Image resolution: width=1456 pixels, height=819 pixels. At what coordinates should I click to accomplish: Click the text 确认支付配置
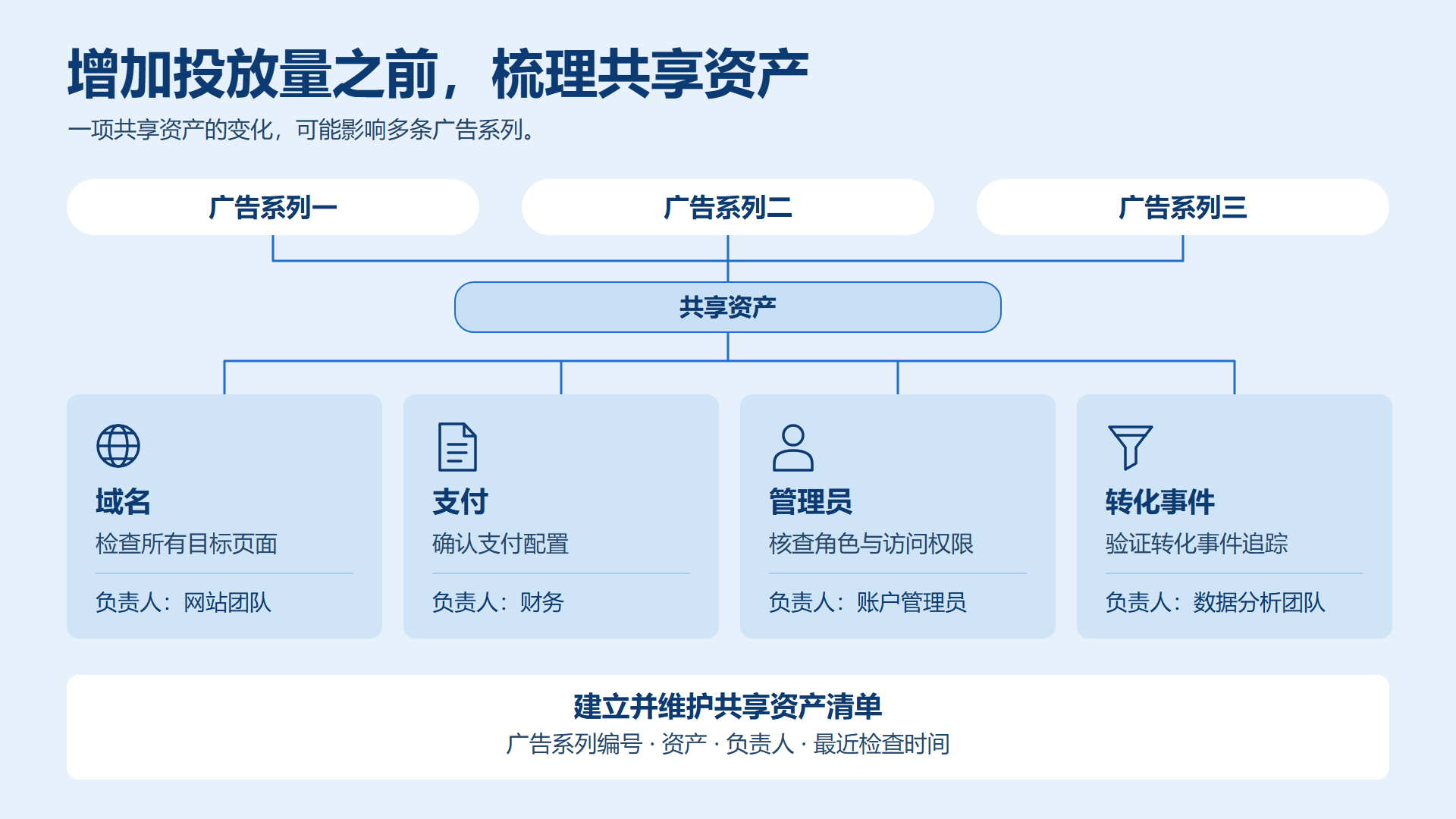tap(500, 544)
